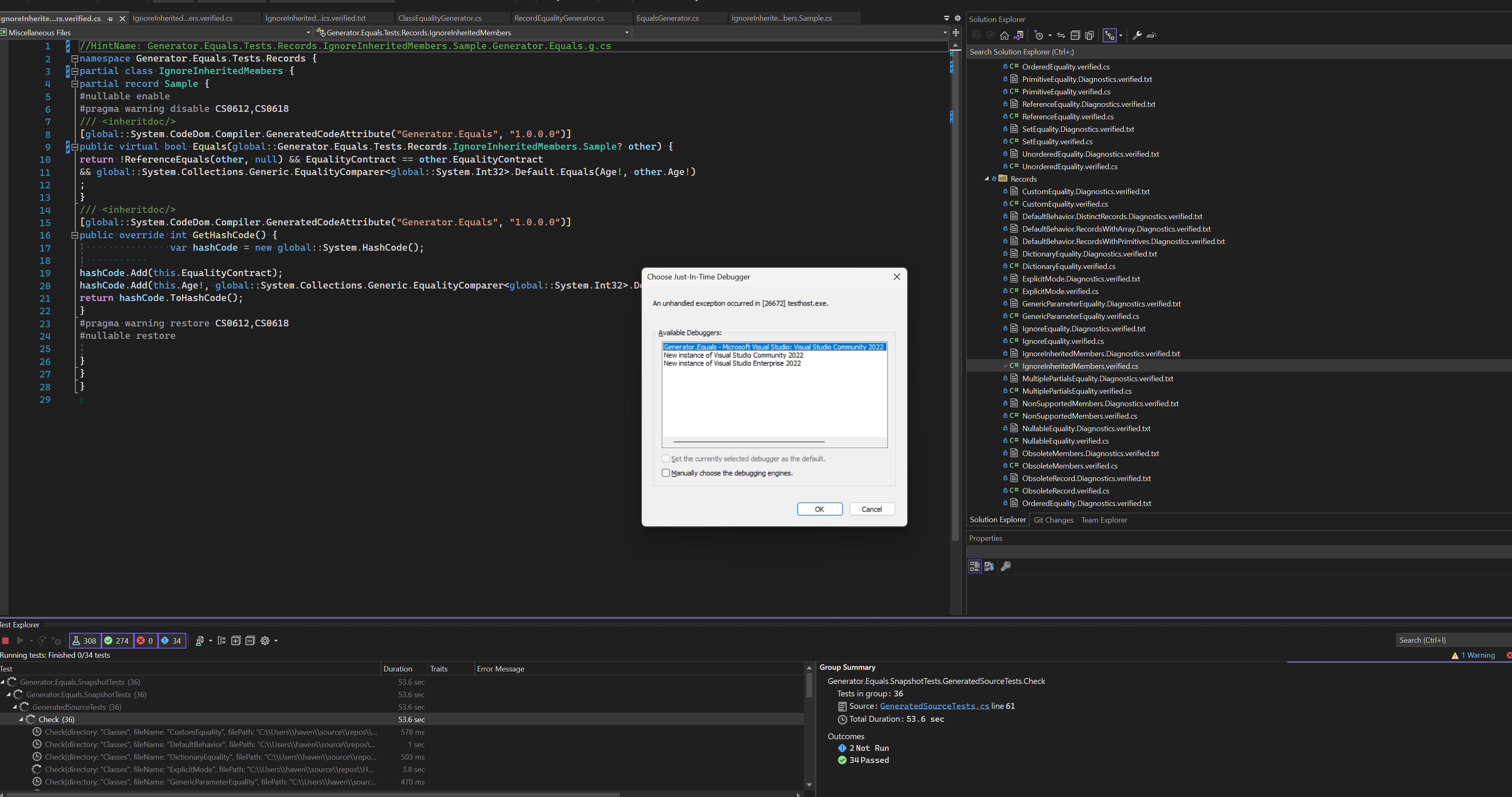
Task: Click Sync with Active Document arrows icon
Action: [x=1061, y=35]
